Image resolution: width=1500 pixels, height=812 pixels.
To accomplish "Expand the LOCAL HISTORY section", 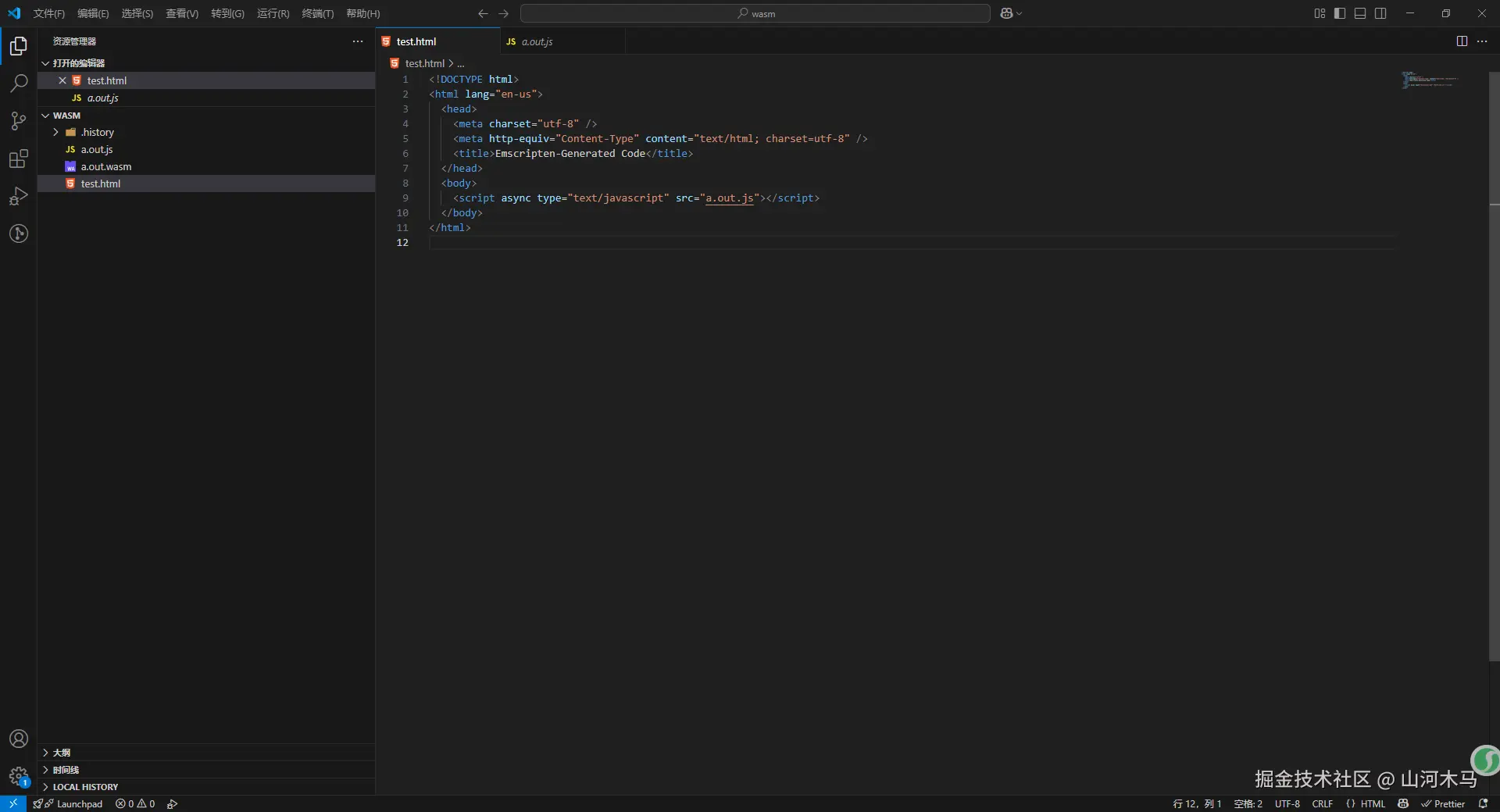I will 85,787.
